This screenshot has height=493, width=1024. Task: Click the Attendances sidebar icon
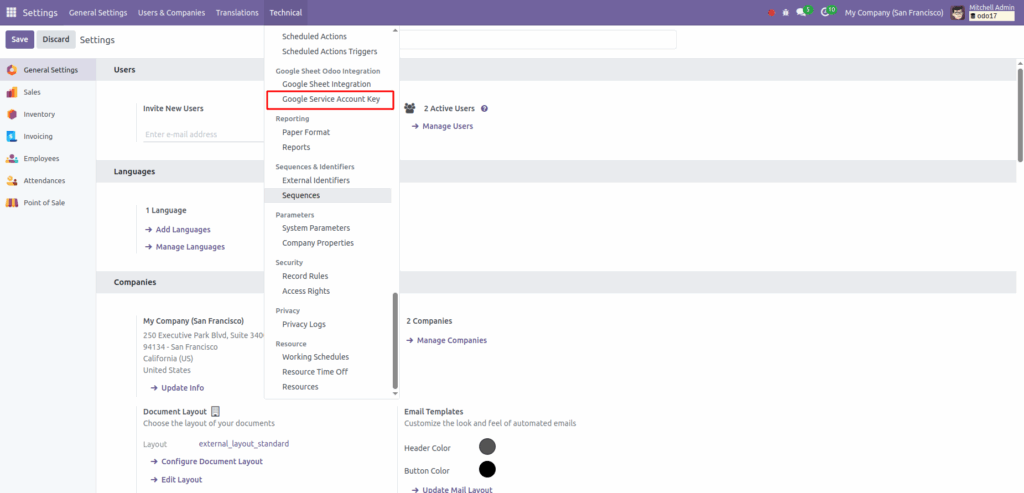11,181
